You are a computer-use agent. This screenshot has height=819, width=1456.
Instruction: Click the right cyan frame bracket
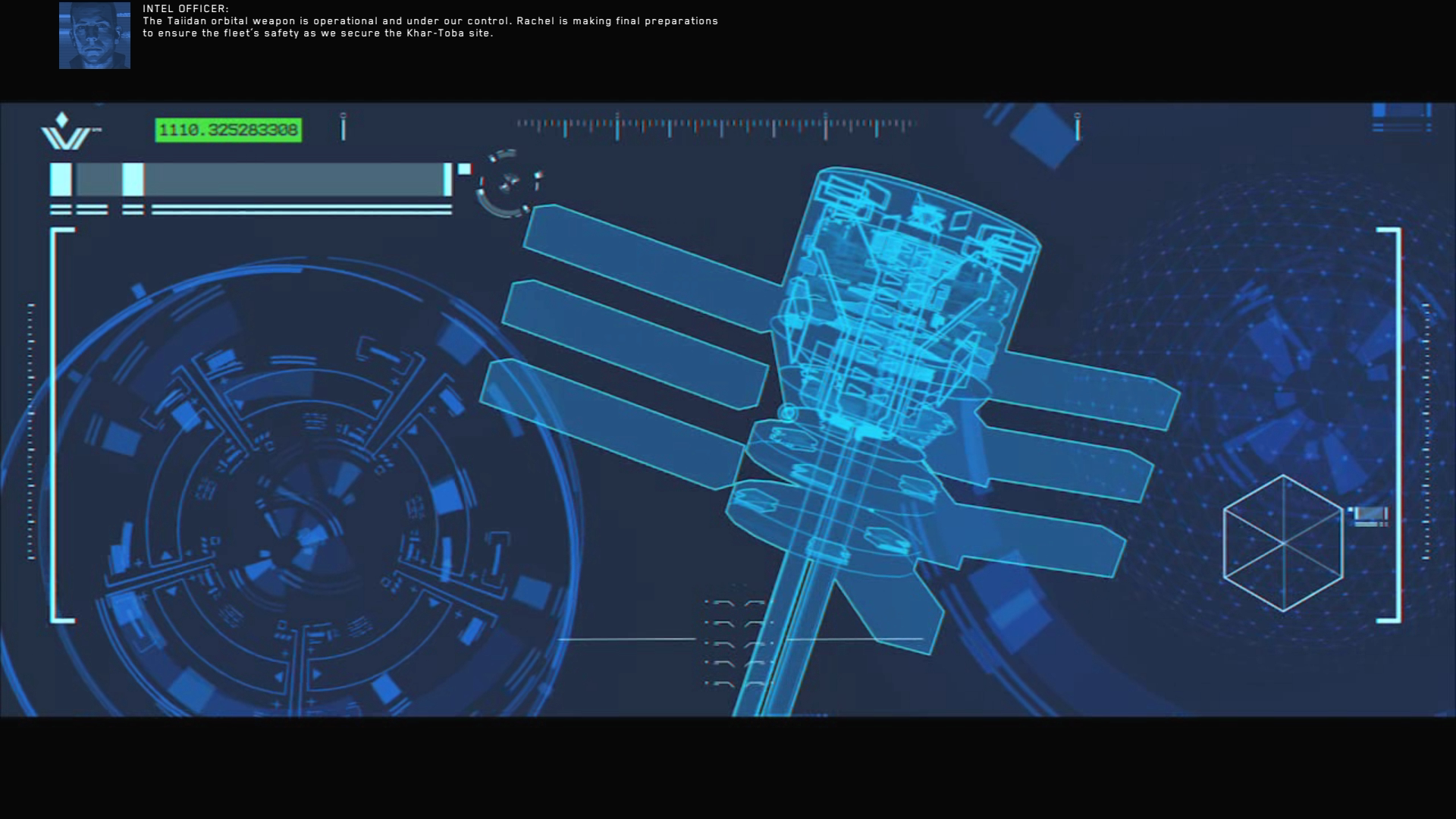[1397, 425]
